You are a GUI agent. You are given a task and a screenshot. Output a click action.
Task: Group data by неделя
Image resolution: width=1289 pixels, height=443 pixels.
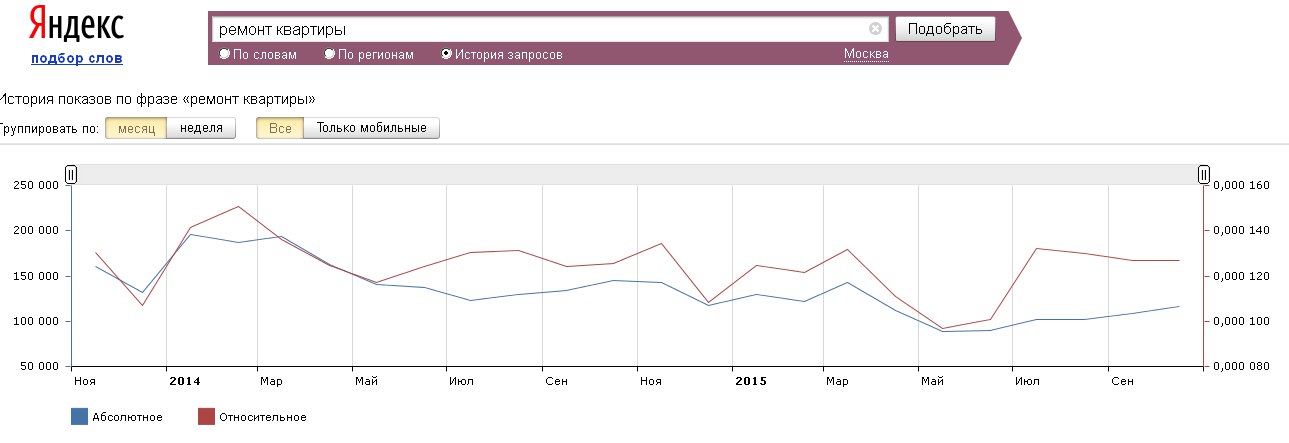[201, 128]
